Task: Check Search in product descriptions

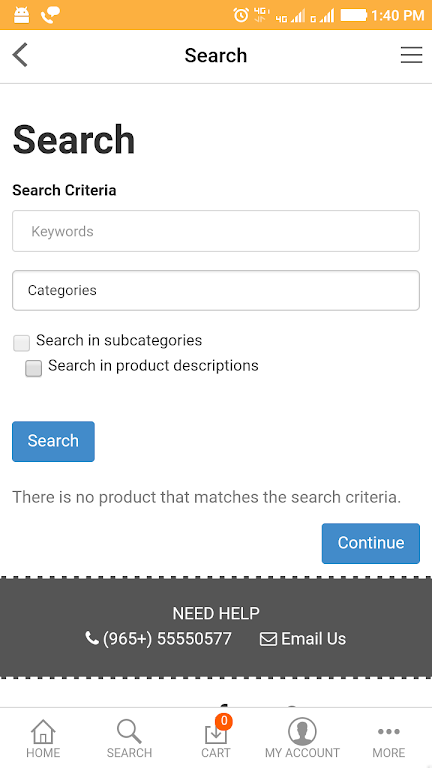Action: pos(33,368)
